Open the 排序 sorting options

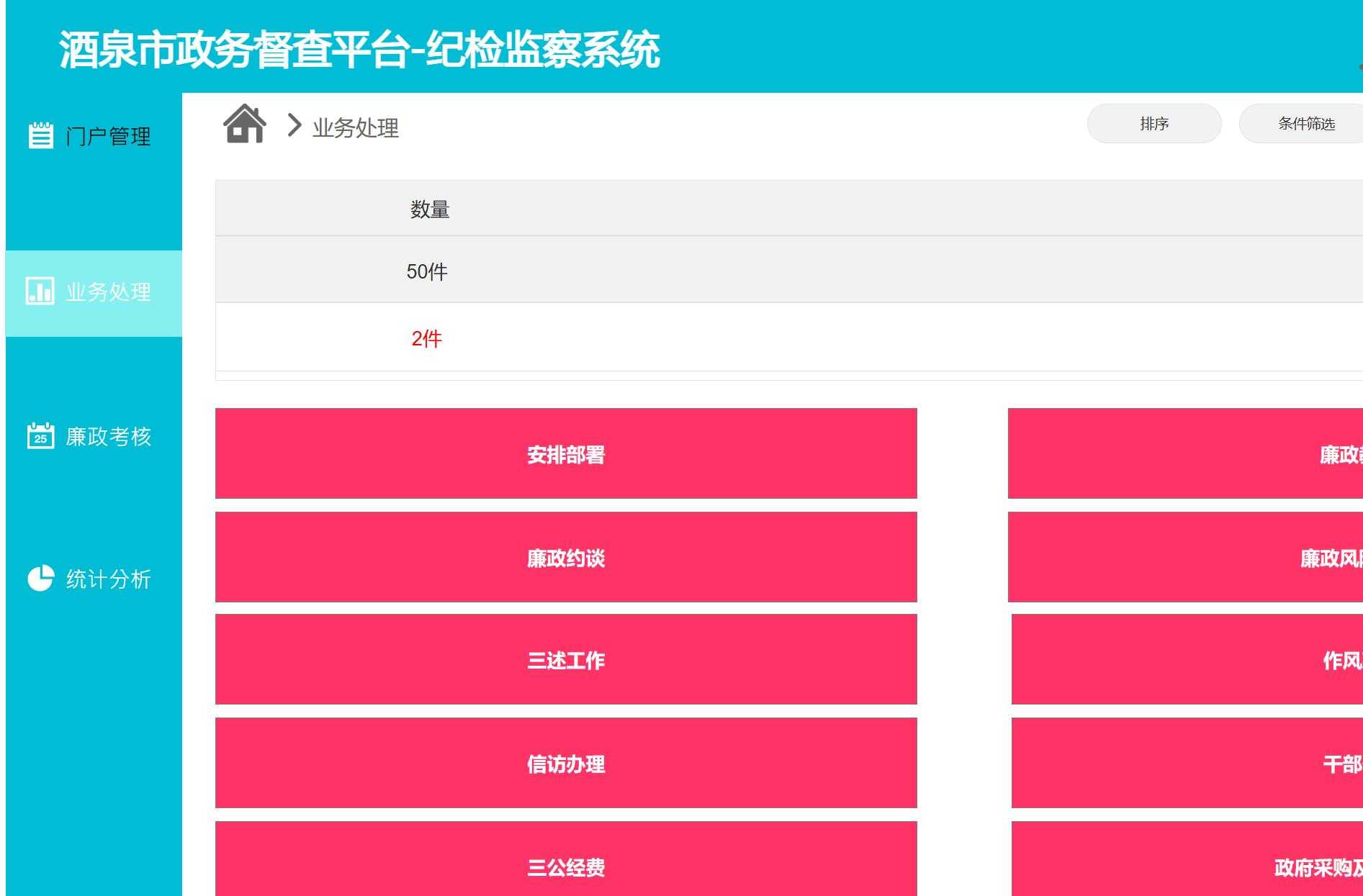coord(1153,123)
